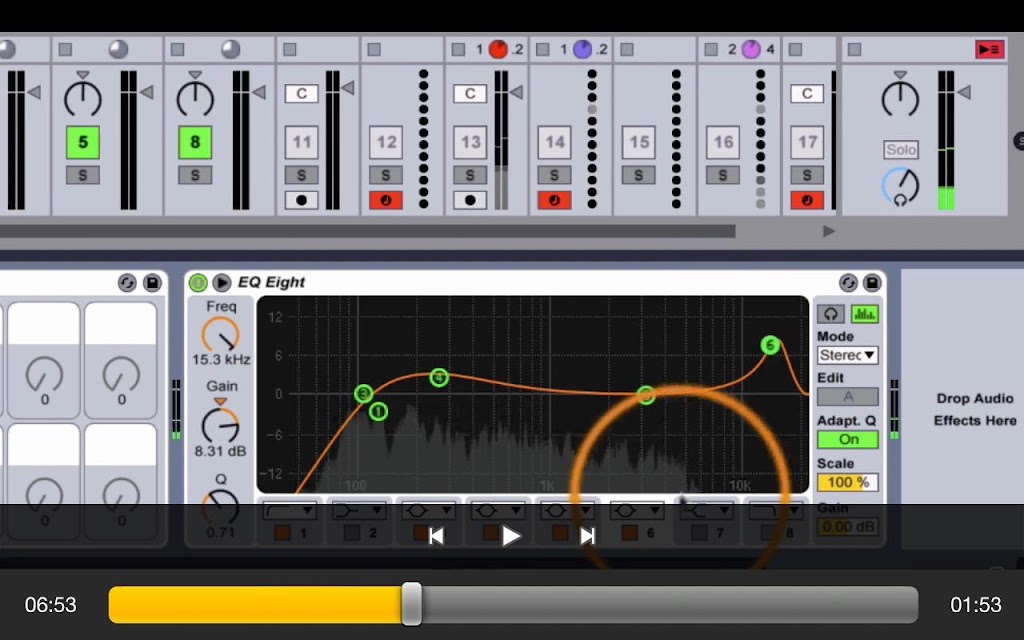Disarm track 17 with its red arm button
This screenshot has height=640, width=1024.
(807, 200)
